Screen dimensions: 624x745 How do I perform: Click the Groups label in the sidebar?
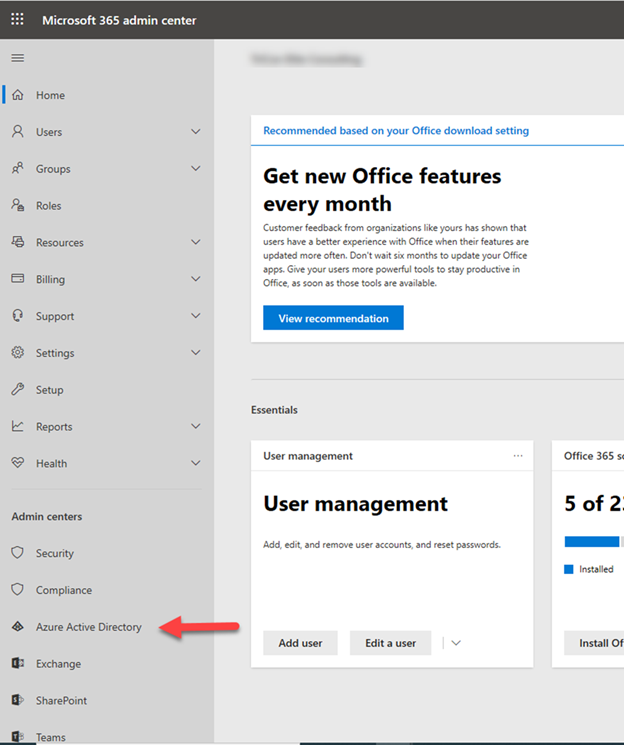coord(53,169)
